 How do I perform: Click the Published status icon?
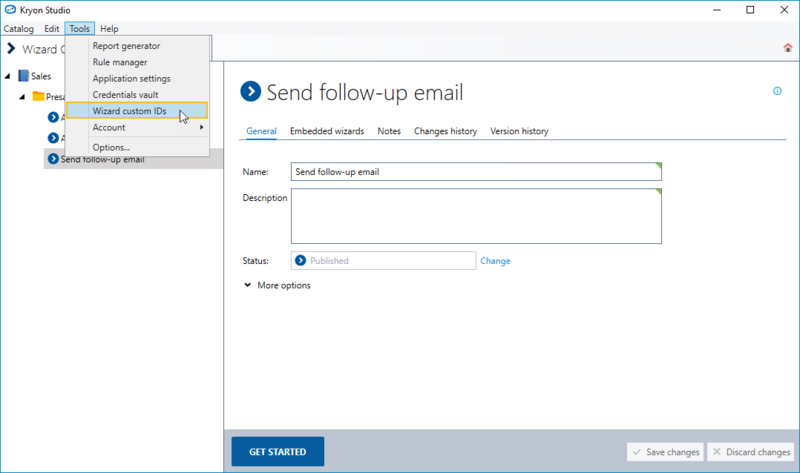tap(301, 260)
